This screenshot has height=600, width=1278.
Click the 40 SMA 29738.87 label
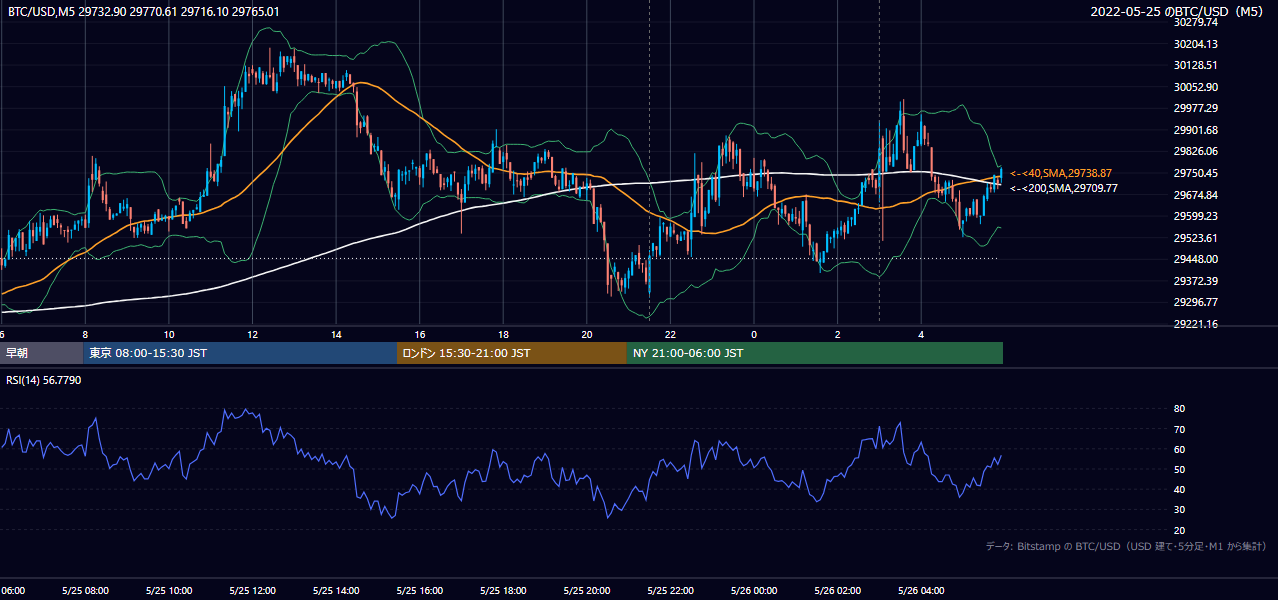pyautogui.click(x=1061, y=173)
